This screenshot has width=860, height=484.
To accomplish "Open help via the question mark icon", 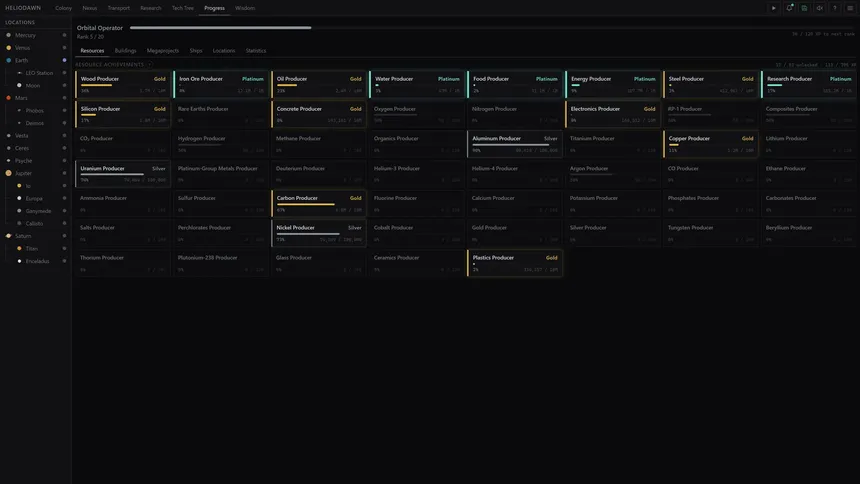I will [x=835, y=8].
